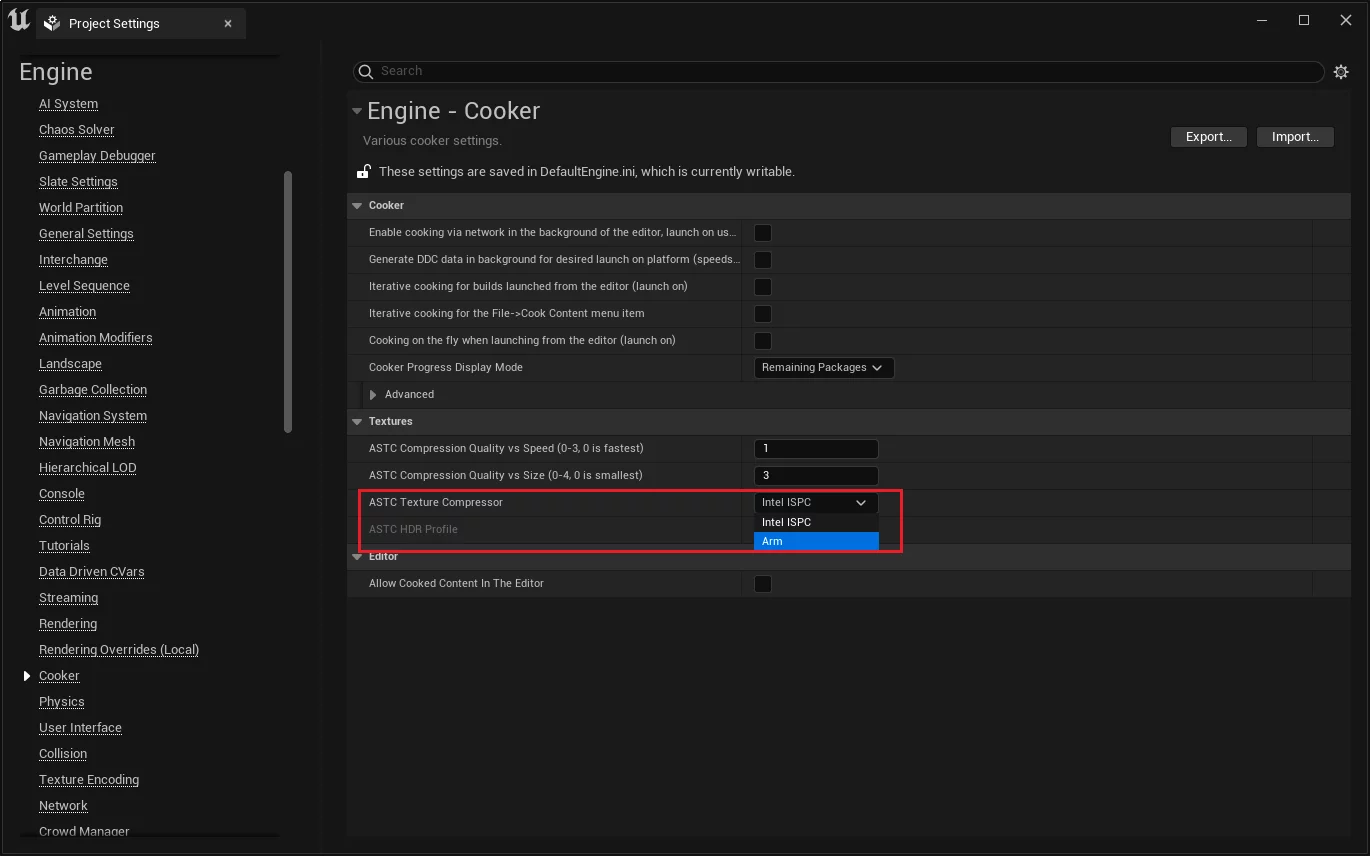
Task: Click the sidebar vertical scrollbar
Action: tap(288, 300)
